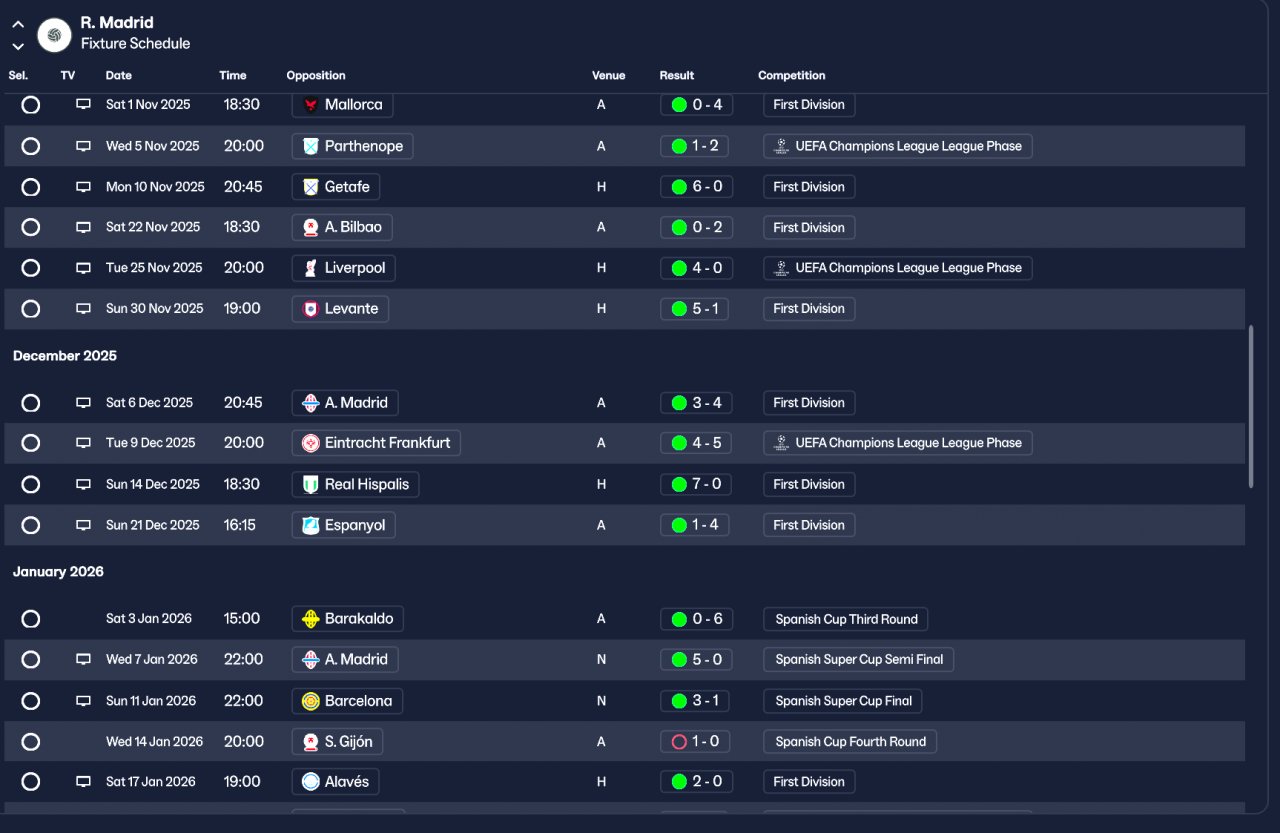Screen dimensions: 1280x833
Task: Click the December 2025 month heading
Action: point(65,356)
